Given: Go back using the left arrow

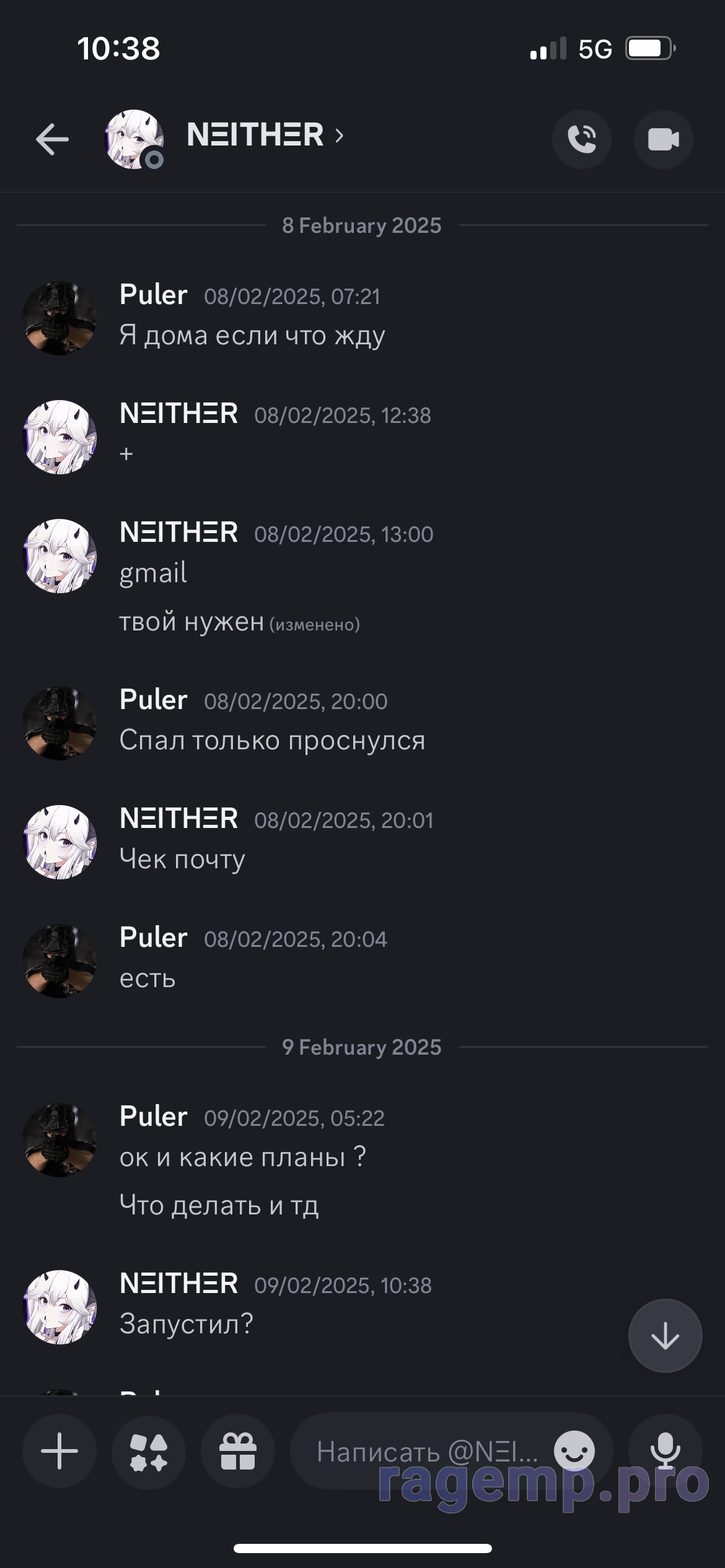Looking at the screenshot, I should tap(53, 139).
